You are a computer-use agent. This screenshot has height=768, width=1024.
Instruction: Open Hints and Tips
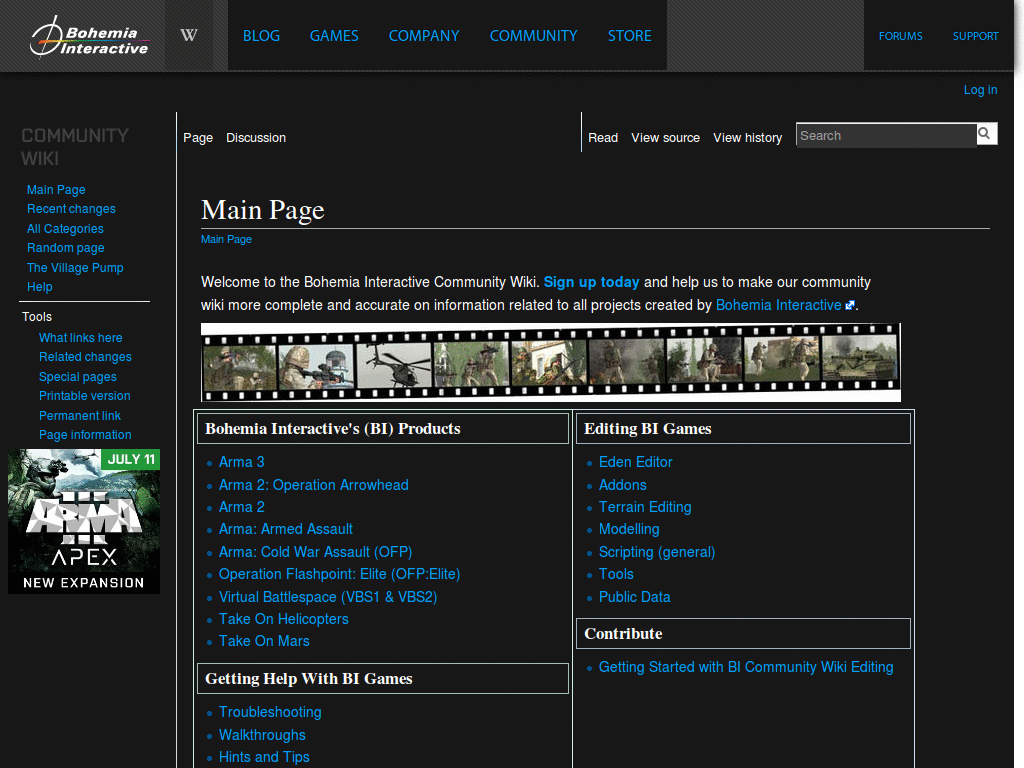tap(264, 758)
